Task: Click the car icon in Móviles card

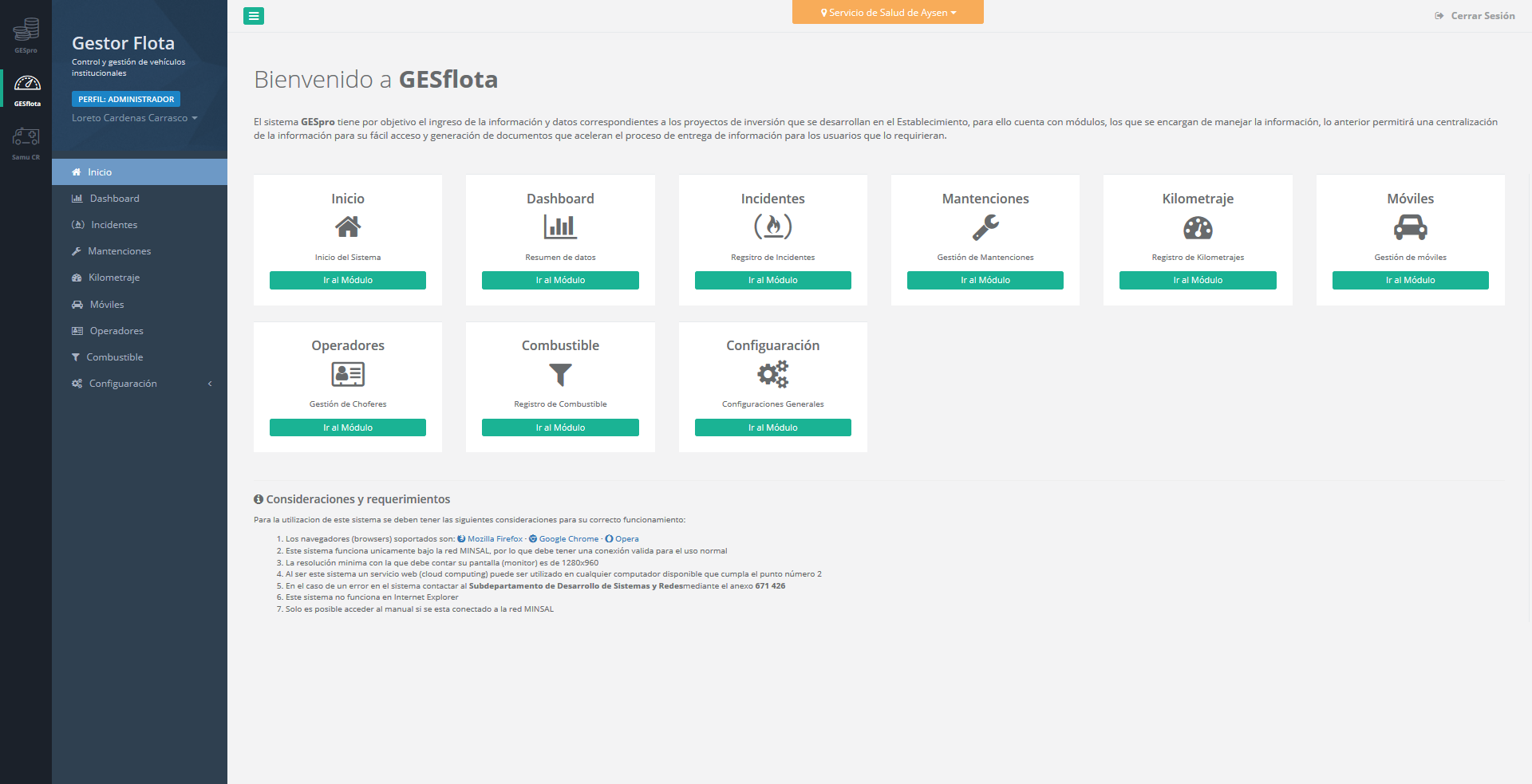Action: tap(1410, 228)
